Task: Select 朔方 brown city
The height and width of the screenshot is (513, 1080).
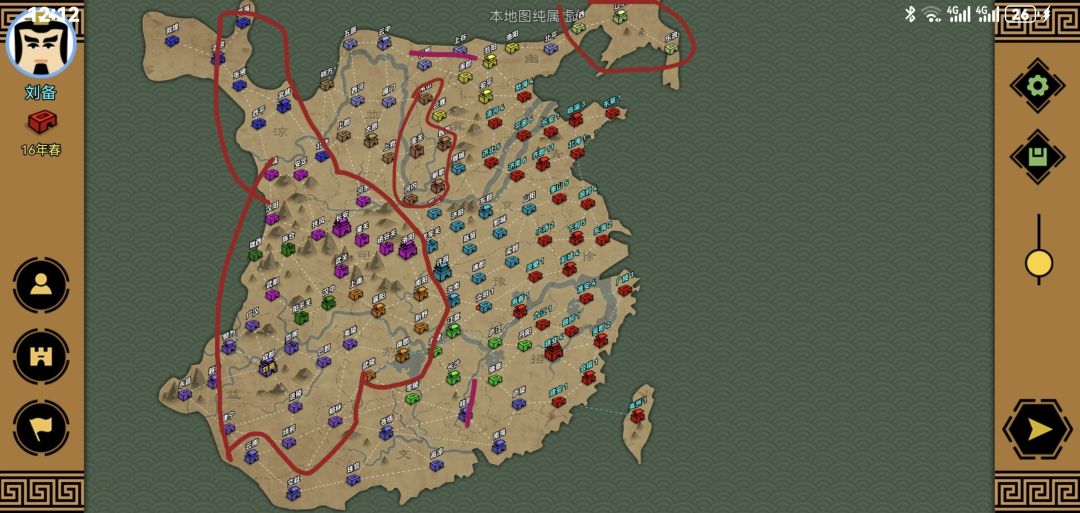Action: (x=326, y=84)
